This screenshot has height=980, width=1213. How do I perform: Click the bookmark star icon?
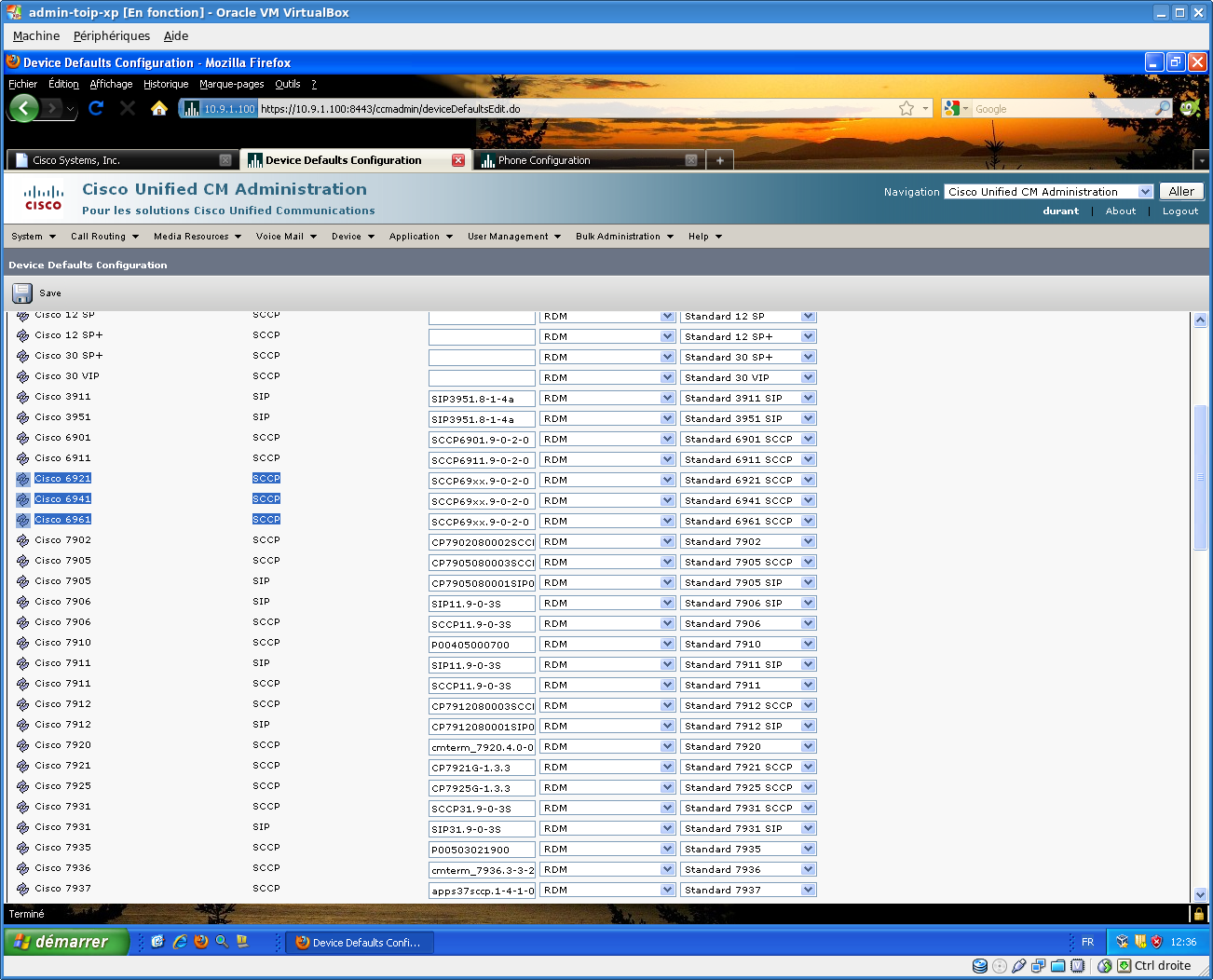click(906, 109)
